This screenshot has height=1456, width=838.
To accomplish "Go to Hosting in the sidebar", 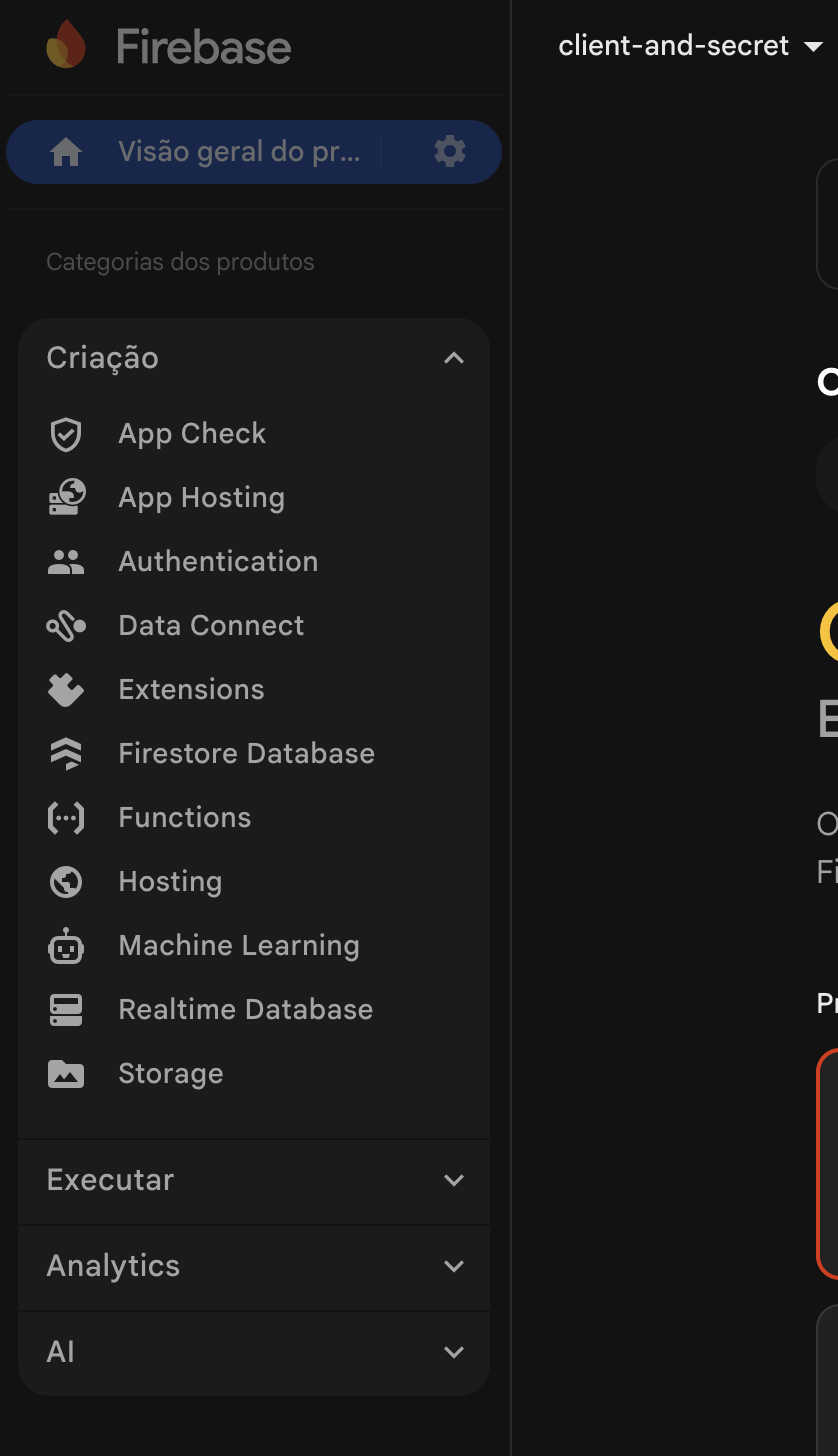I will [x=170, y=882].
